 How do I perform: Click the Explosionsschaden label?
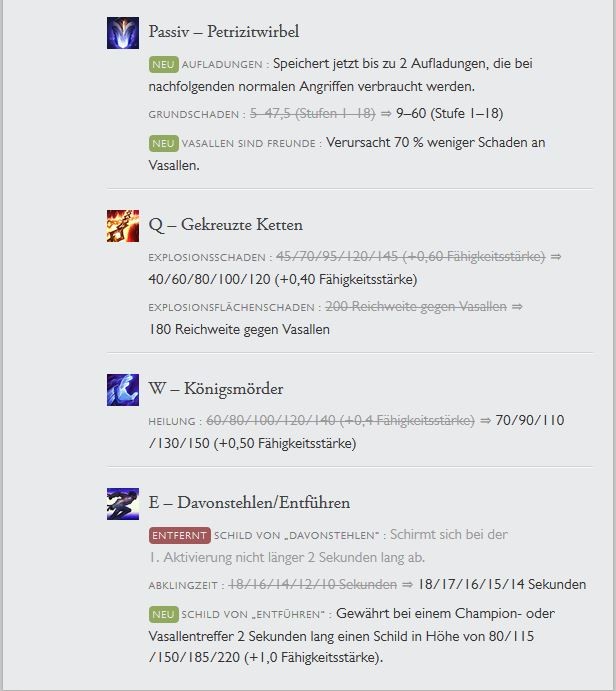tap(207, 257)
